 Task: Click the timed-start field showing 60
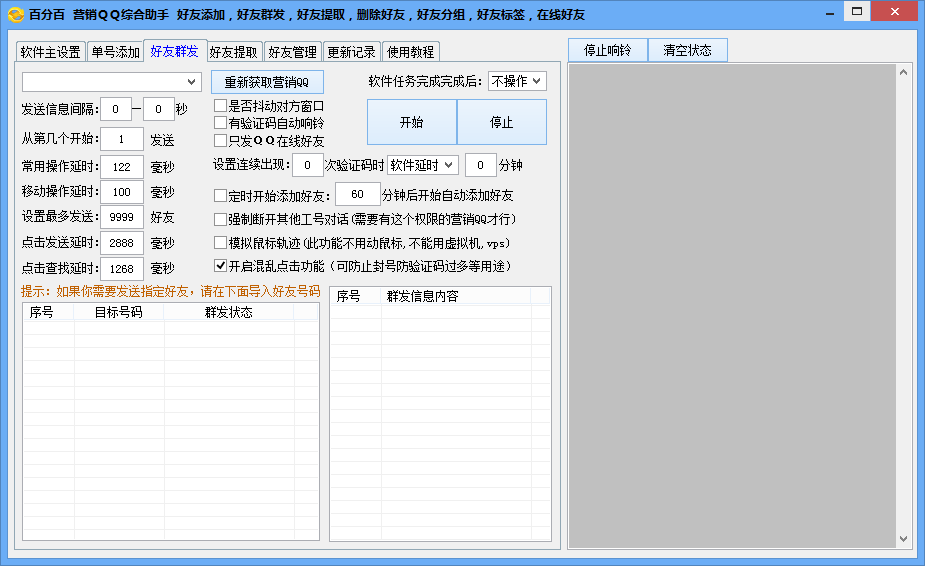[x=357, y=194]
